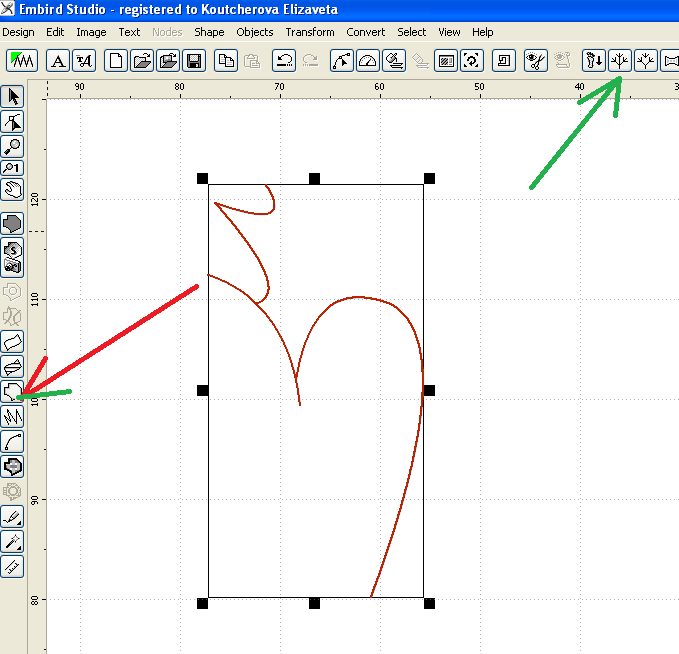
Task: Click the measure ruler tool
Action: tap(13, 566)
